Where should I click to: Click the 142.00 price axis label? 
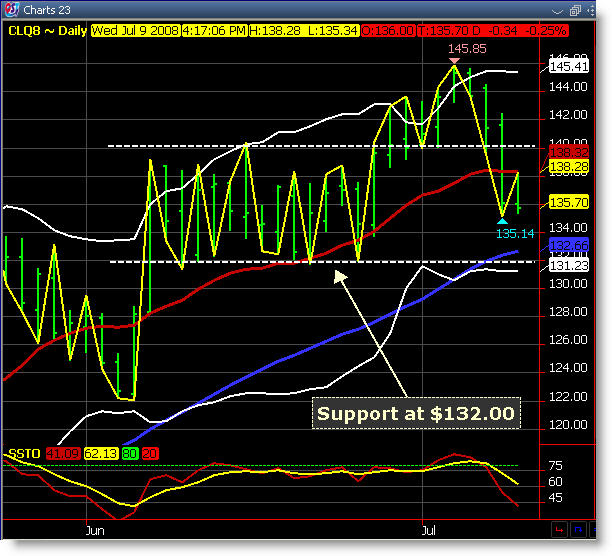[568, 115]
